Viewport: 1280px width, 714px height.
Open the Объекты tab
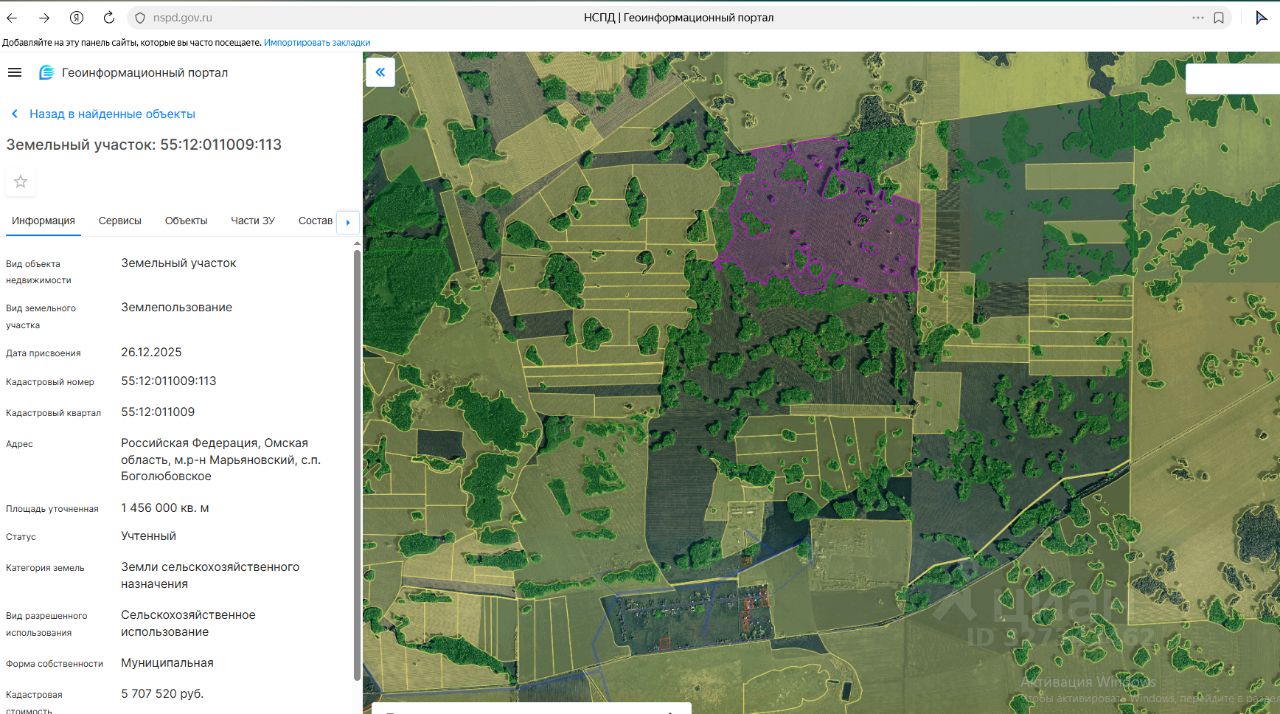(x=186, y=221)
